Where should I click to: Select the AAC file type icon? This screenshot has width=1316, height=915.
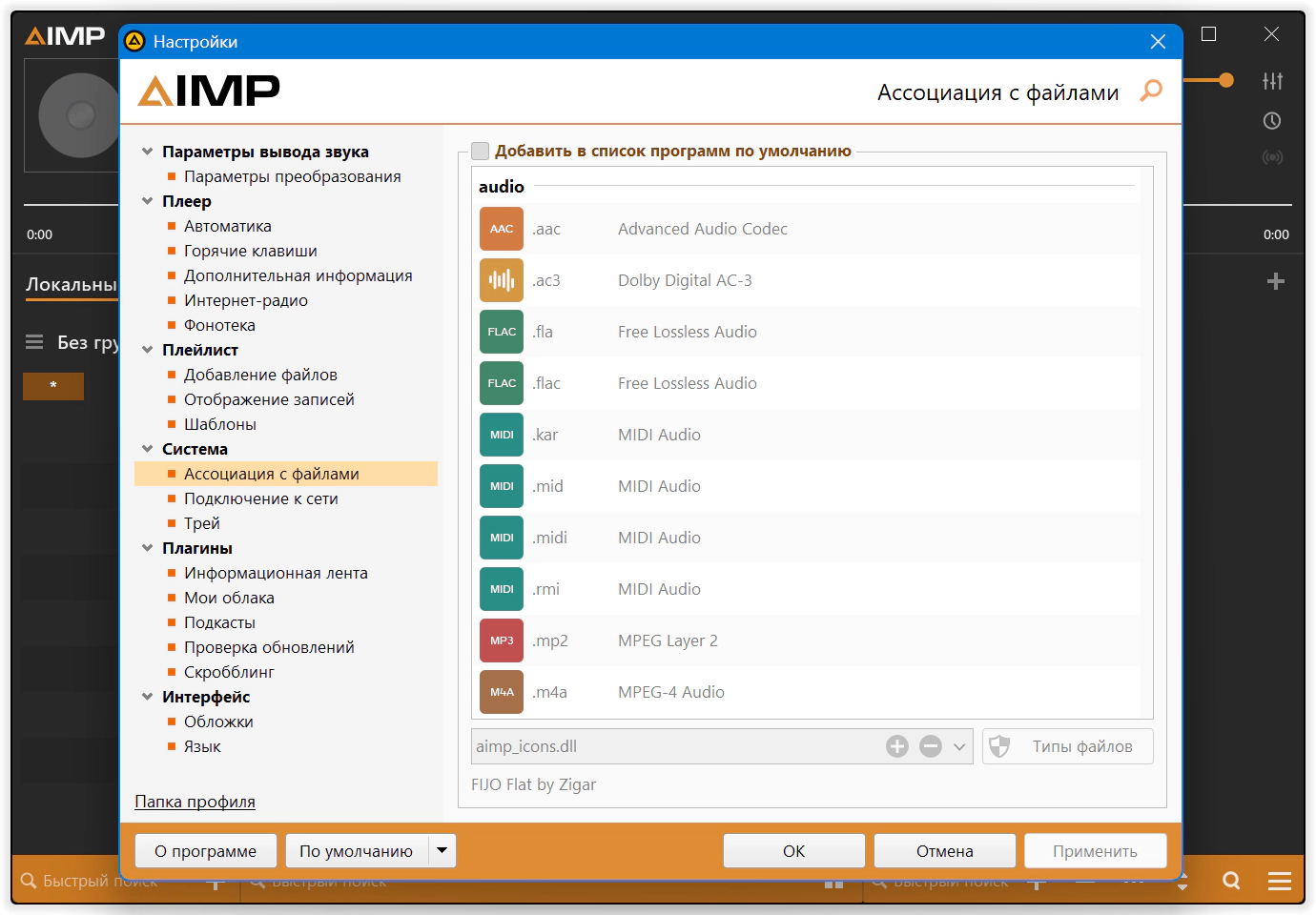pos(502,229)
